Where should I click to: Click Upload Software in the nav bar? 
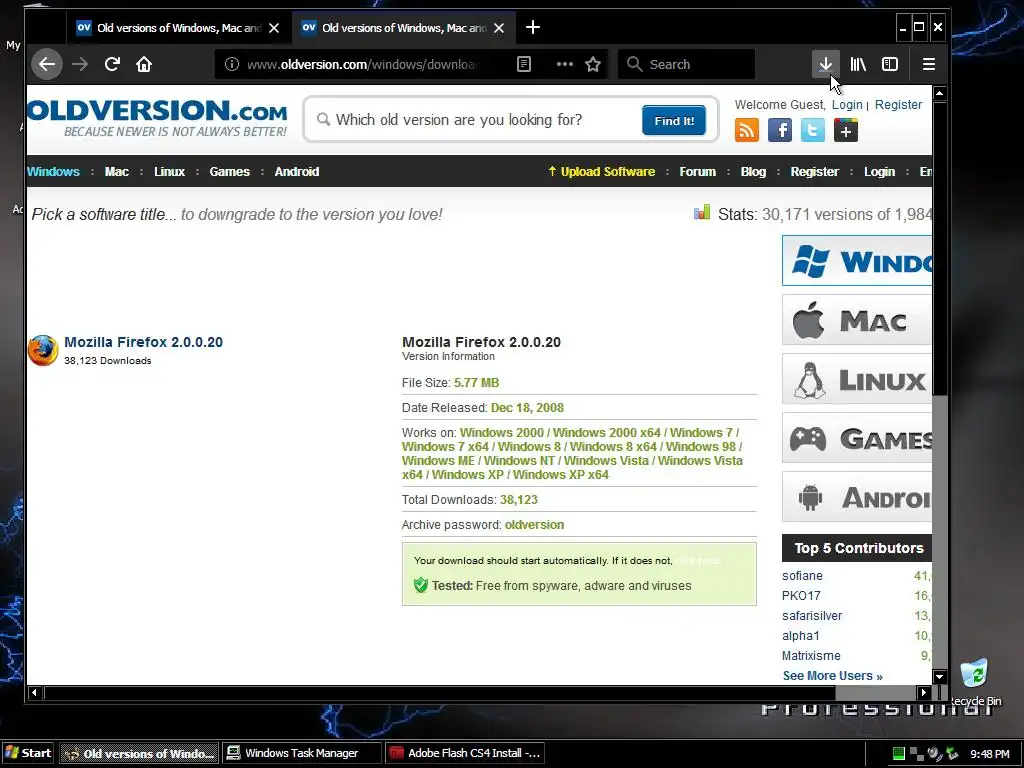[601, 172]
